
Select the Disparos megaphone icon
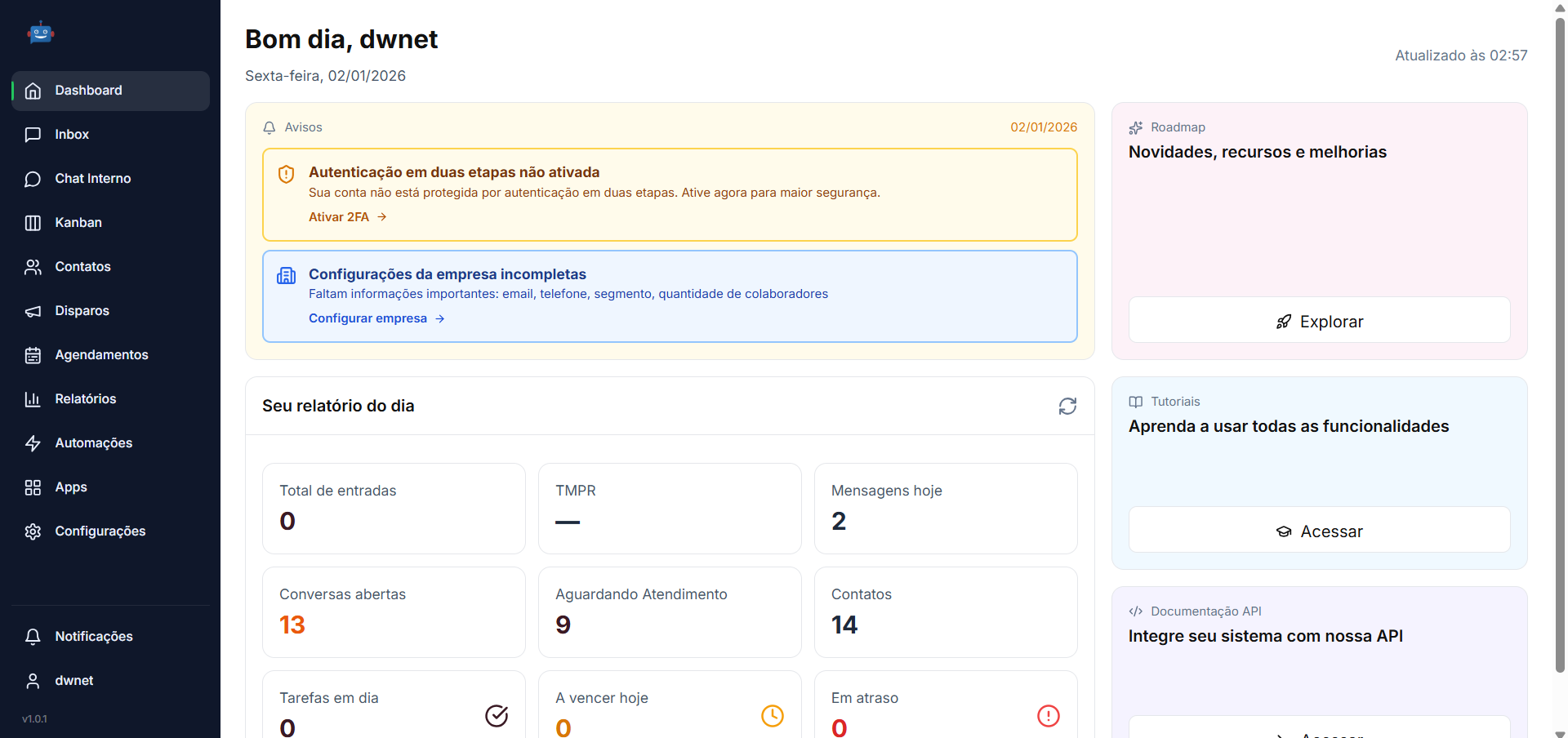coord(33,311)
